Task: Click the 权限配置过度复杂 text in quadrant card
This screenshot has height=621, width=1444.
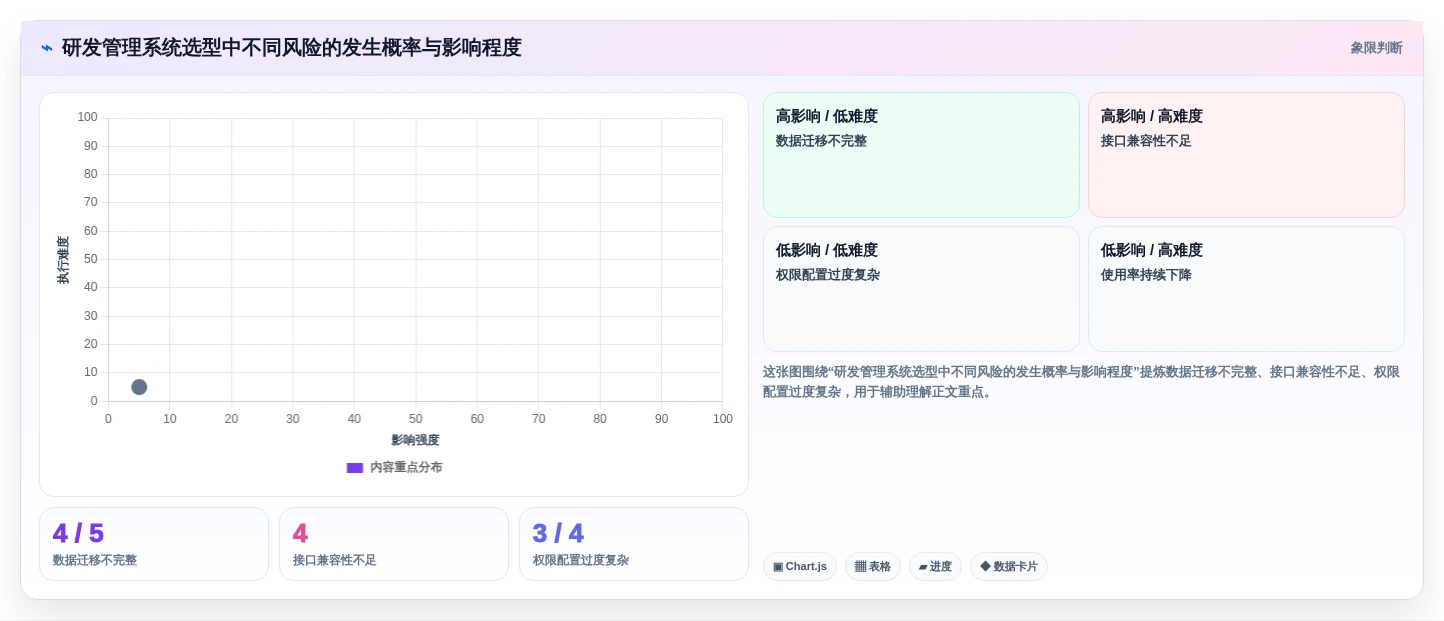Action: (x=828, y=275)
